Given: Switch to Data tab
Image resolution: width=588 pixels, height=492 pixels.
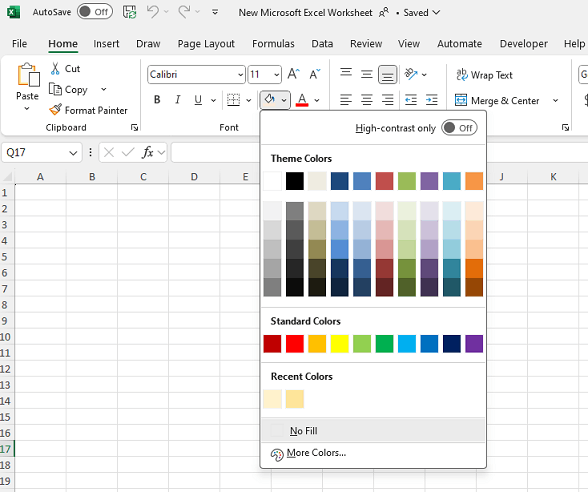Looking at the screenshot, I should 322,44.
